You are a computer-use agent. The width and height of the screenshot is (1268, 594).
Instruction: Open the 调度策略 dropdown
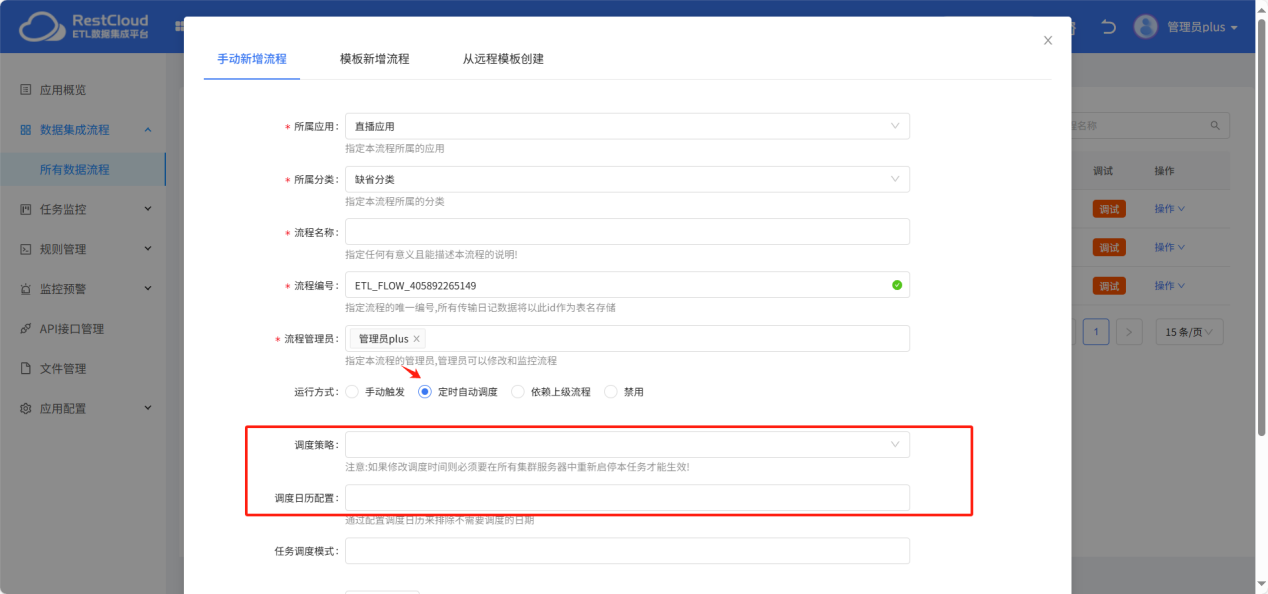pyautogui.click(x=627, y=444)
